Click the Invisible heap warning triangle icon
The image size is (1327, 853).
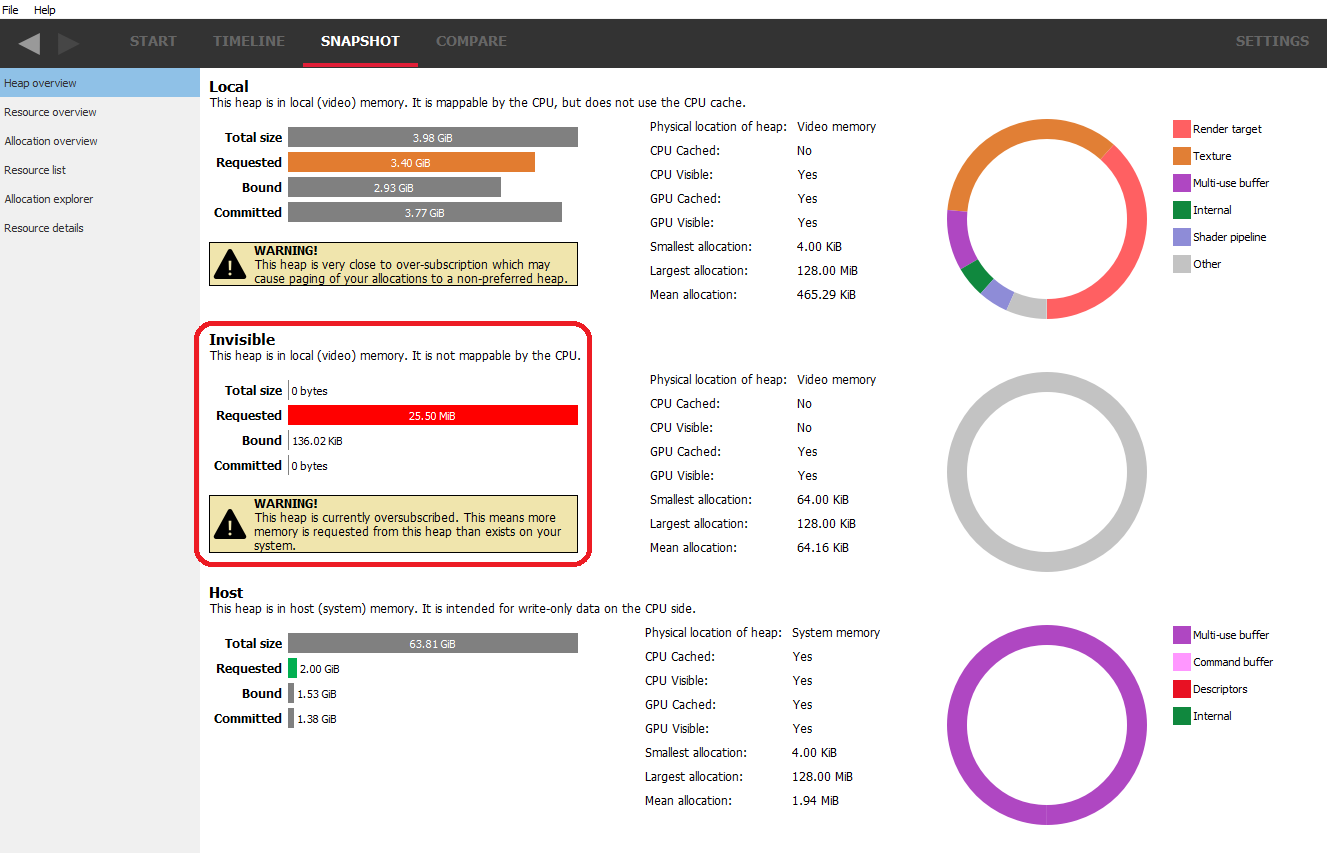click(231, 524)
